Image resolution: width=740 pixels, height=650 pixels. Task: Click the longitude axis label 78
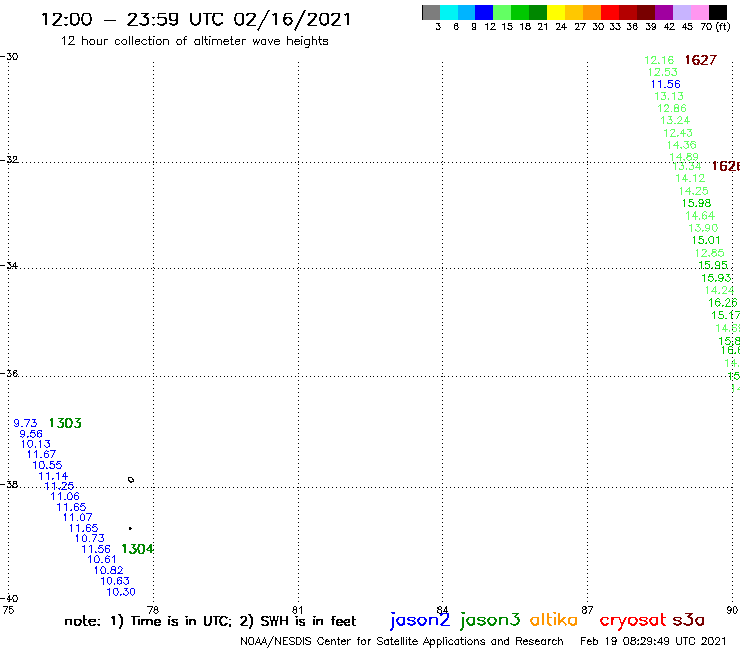[153, 610]
